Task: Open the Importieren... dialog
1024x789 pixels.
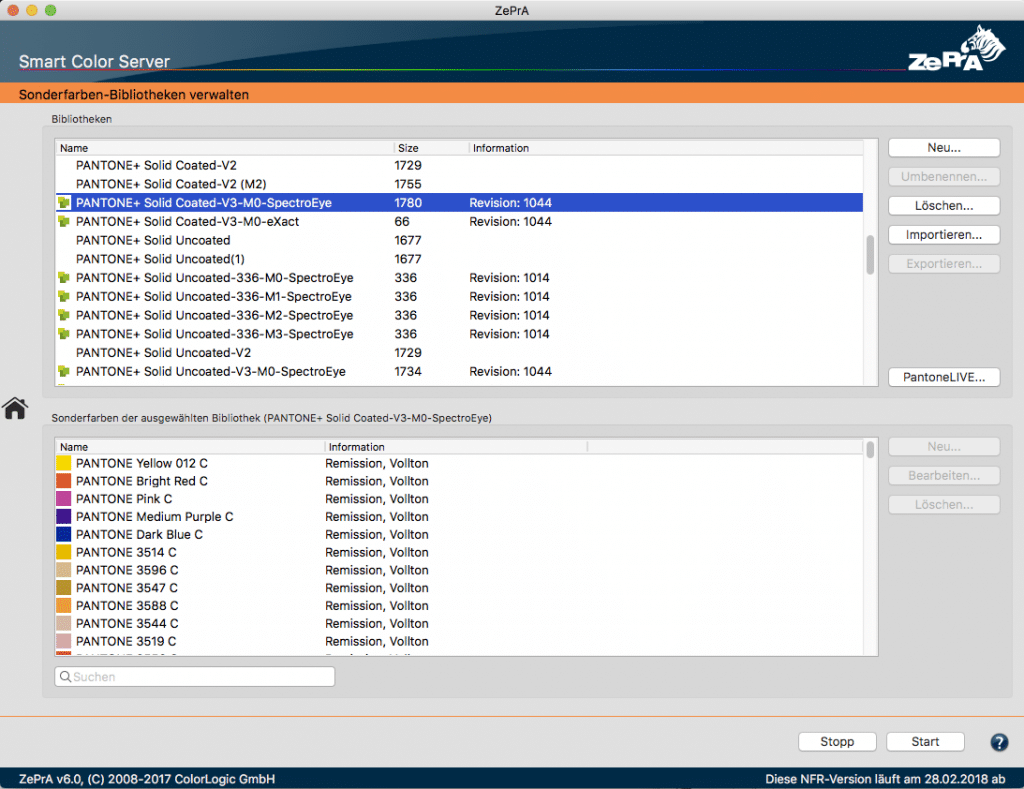Action: (943, 235)
